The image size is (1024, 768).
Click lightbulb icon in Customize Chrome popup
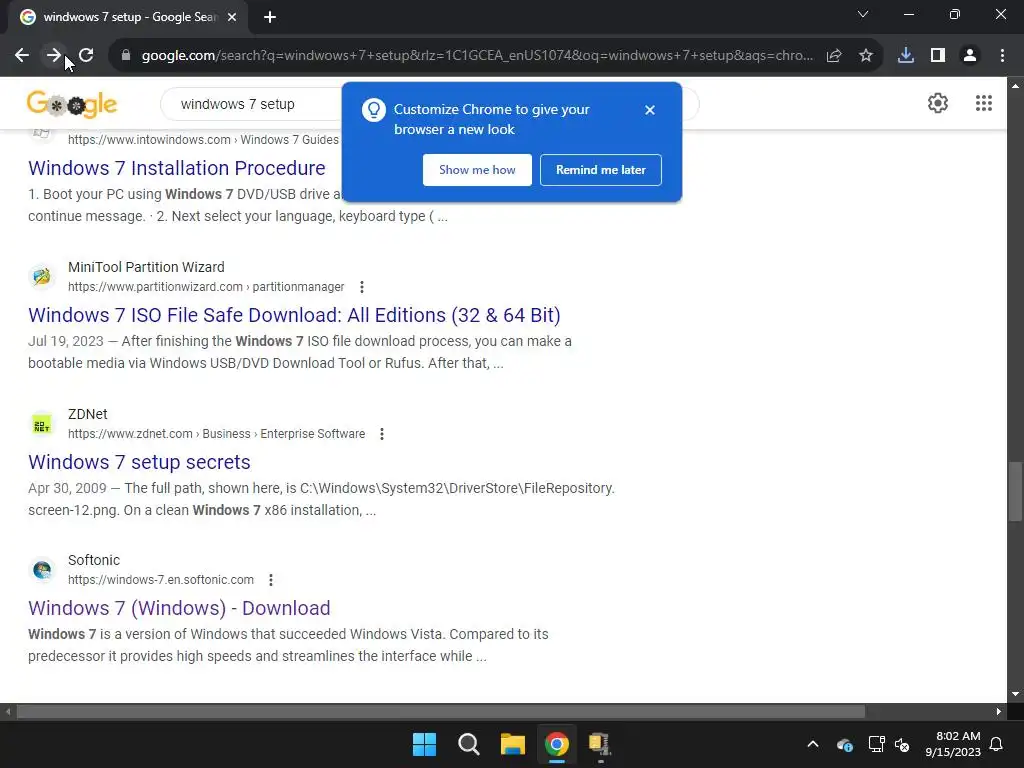click(374, 110)
